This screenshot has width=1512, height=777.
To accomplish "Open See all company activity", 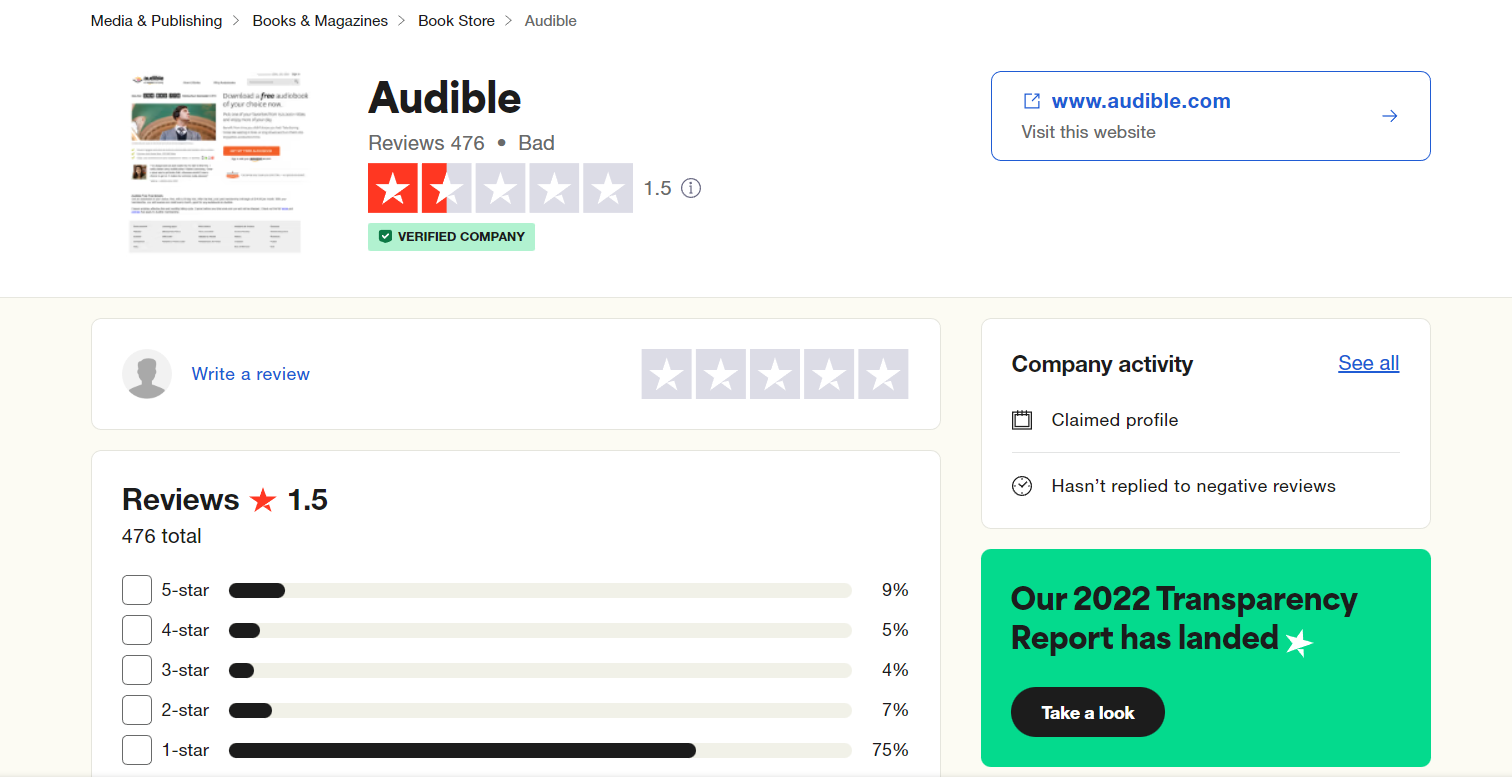I will [1368, 363].
